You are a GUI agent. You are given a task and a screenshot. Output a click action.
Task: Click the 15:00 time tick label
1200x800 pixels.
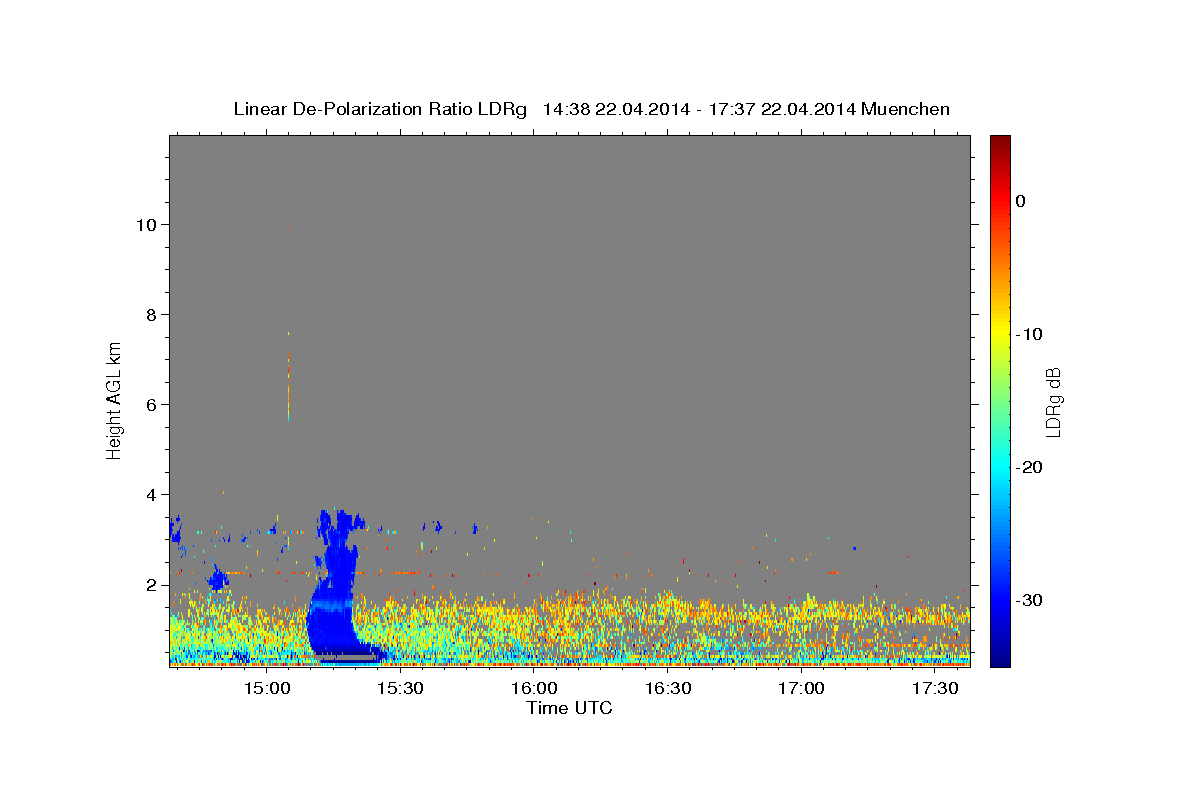(x=268, y=689)
